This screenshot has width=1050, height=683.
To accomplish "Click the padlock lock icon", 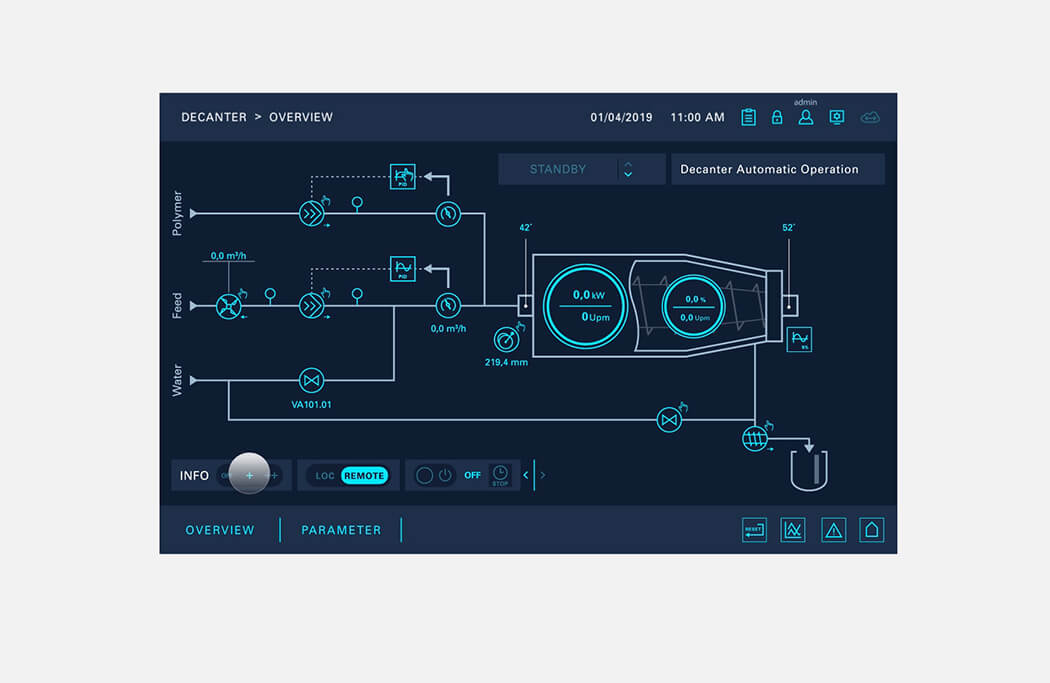I will [x=777, y=117].
